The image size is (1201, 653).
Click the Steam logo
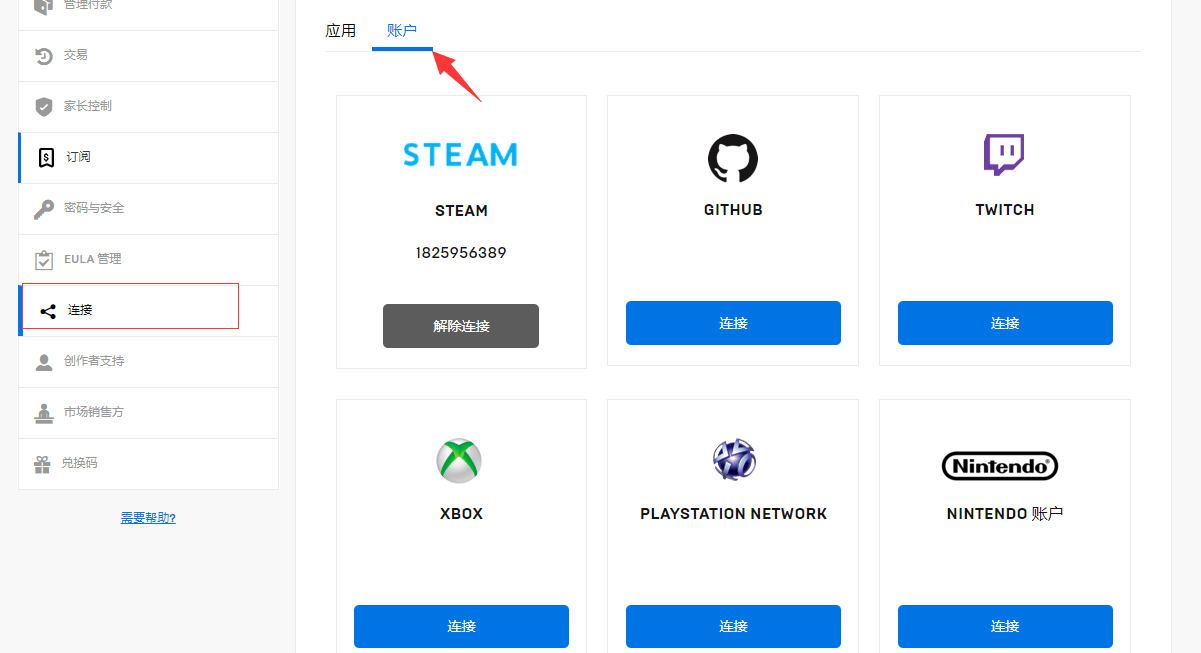[x=460, y=155]
